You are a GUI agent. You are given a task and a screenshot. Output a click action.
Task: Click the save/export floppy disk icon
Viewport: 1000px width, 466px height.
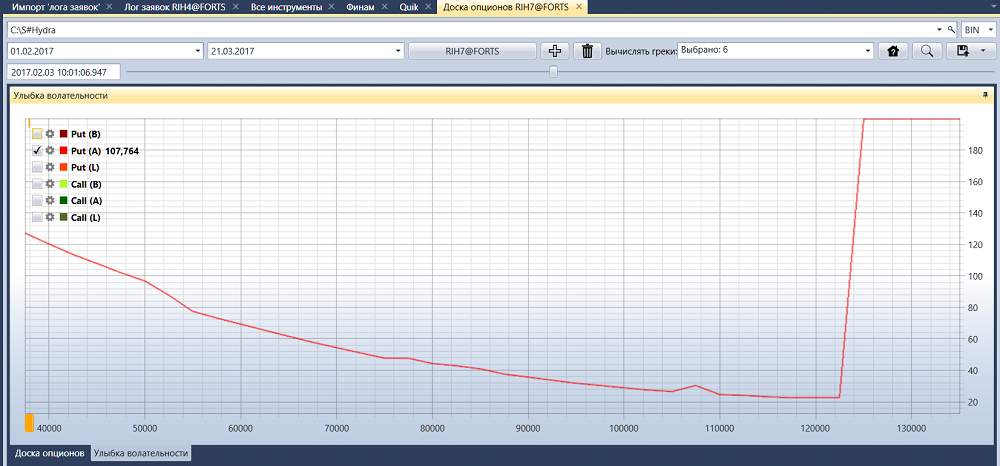[962, 51]
